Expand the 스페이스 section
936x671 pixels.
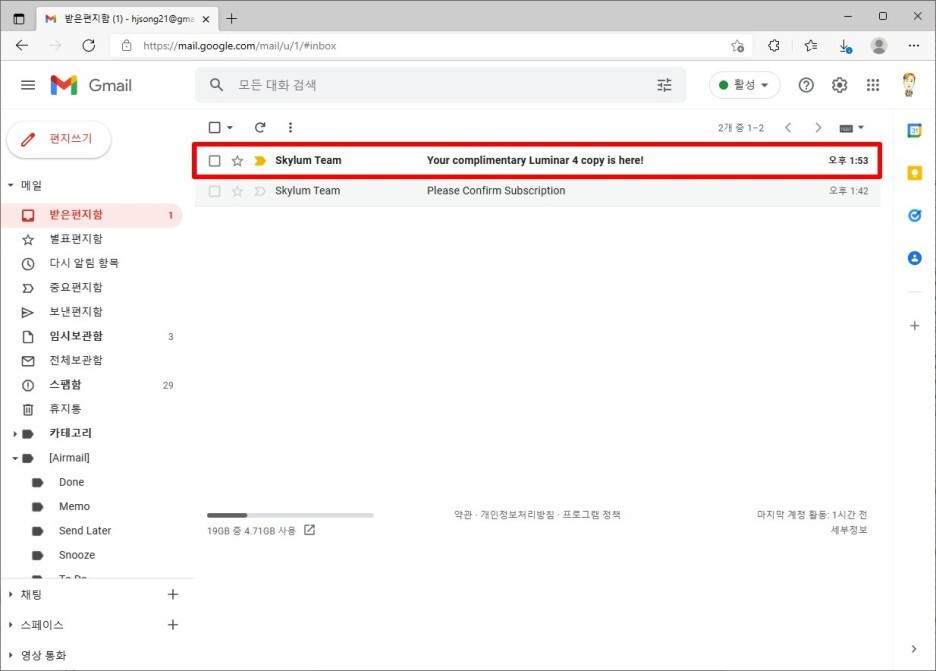click(x=11, y=625)
